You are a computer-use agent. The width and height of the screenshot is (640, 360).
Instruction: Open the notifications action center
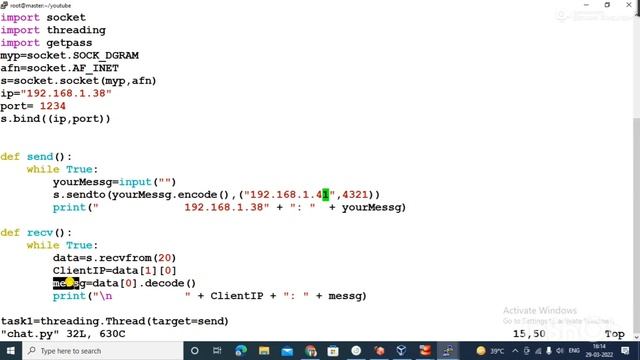pyautogui.click(x=625, y=351)
